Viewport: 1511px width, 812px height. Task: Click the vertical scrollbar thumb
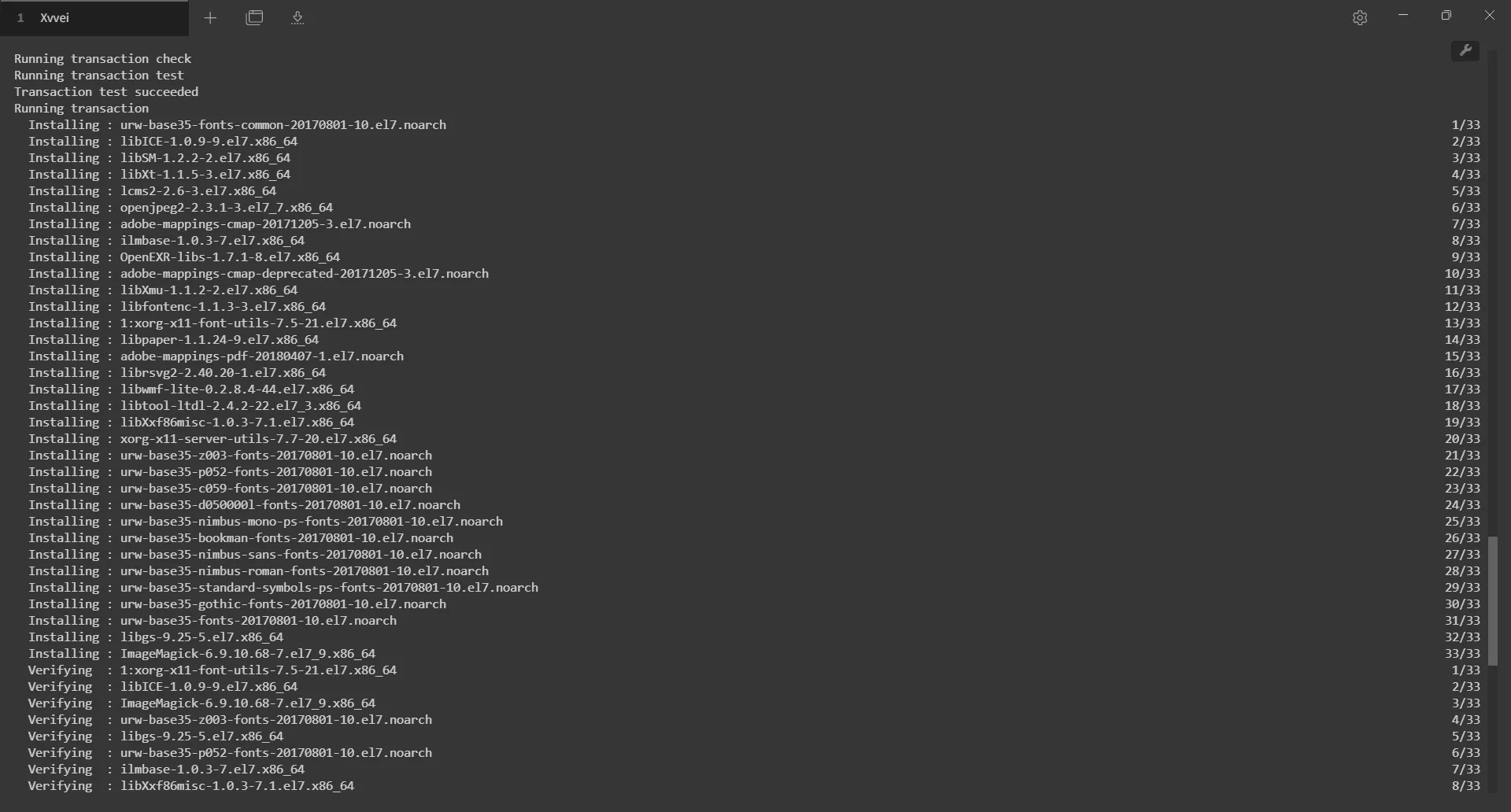(1492, 600)
